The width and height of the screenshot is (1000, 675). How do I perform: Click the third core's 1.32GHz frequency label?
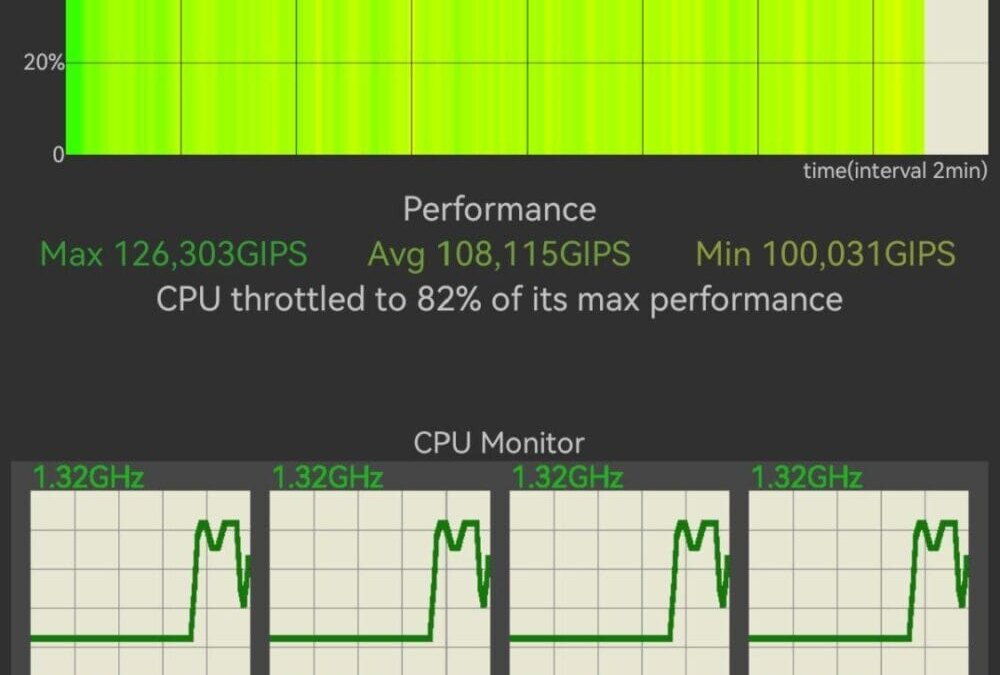tap(567, 477)
